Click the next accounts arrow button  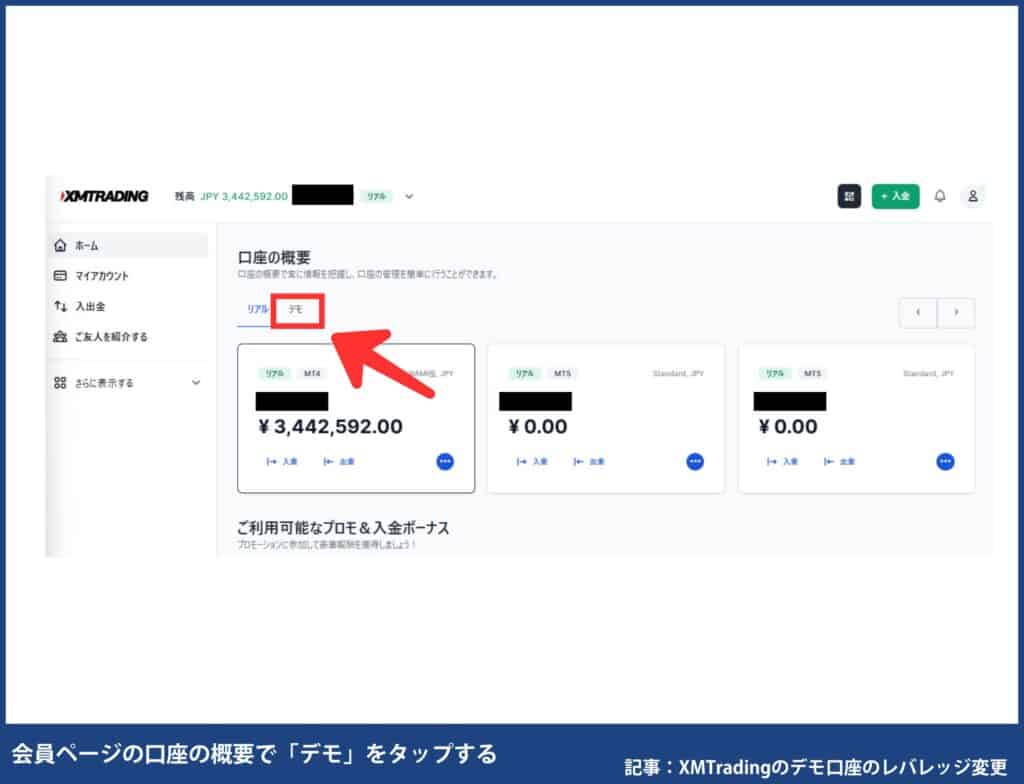pyautogui.click(x=956, y=312)
